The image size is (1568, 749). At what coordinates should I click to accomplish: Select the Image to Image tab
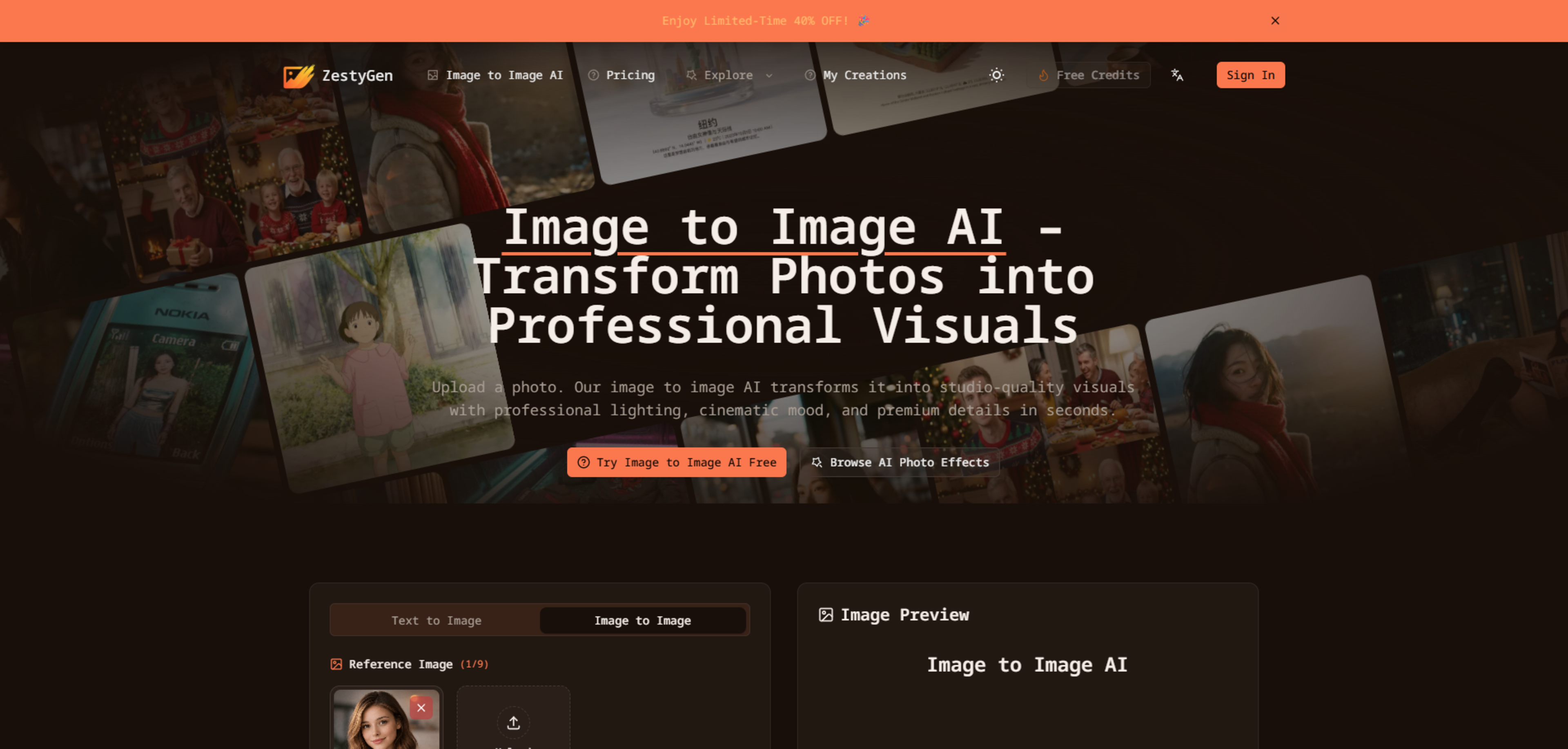point(642,620)
